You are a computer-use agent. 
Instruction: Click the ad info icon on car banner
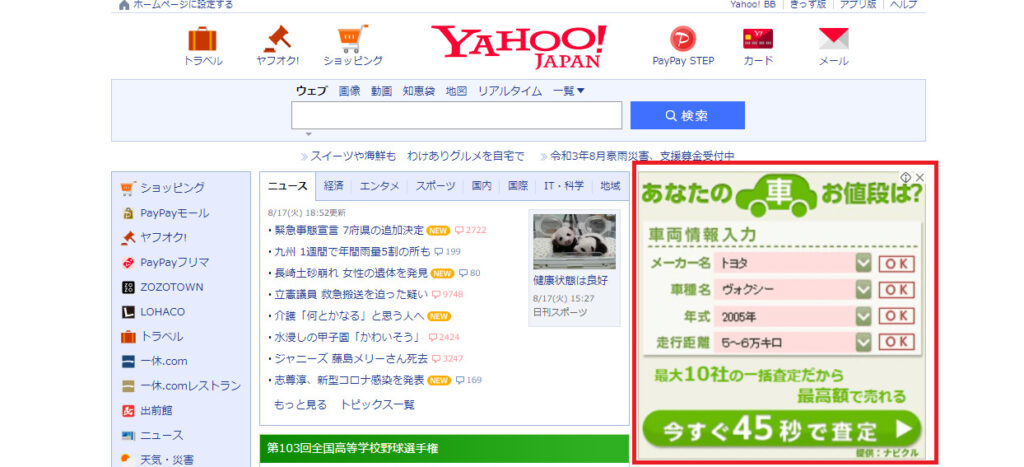tap(906, 177)
